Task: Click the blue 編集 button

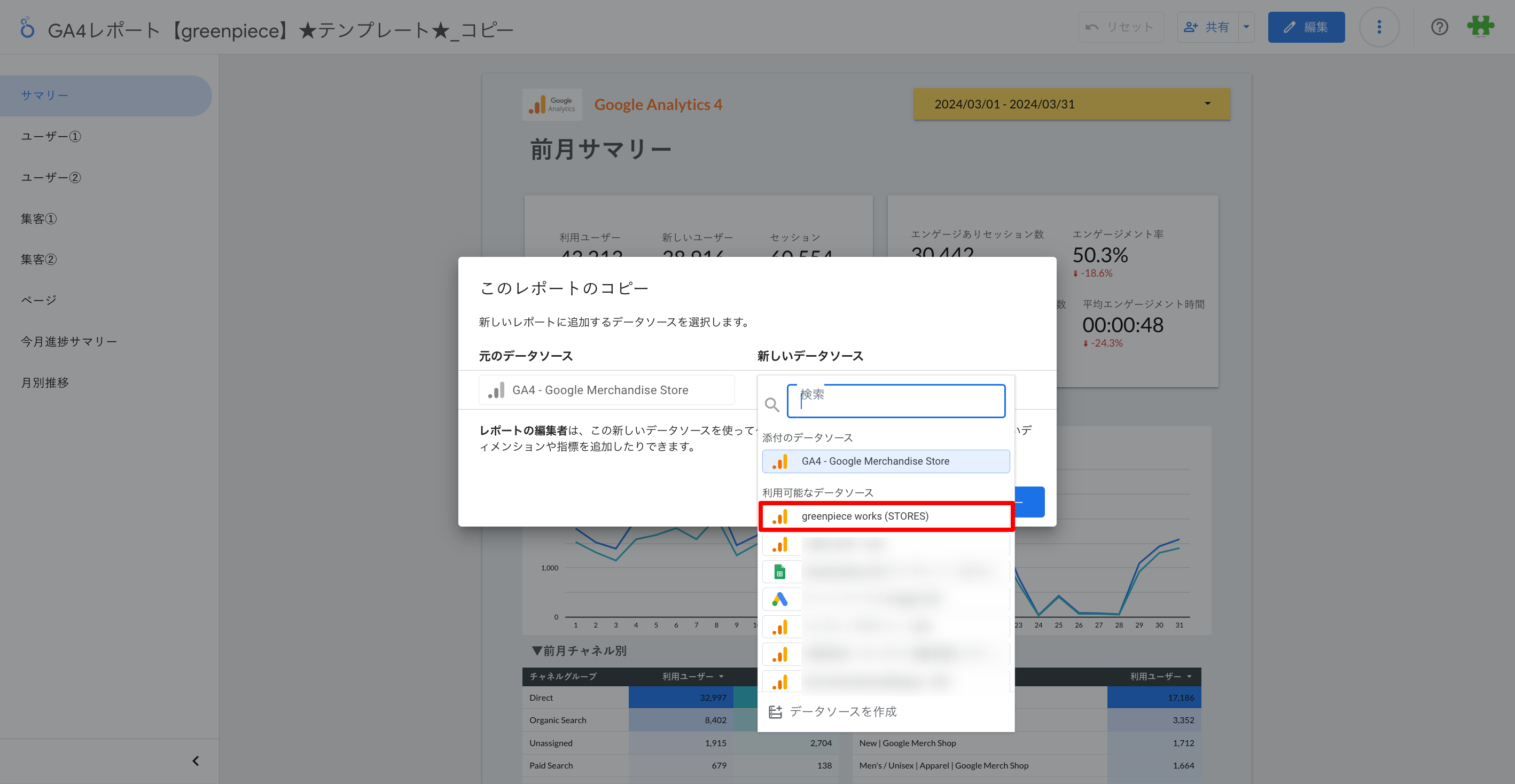Action: point(1306,27)
